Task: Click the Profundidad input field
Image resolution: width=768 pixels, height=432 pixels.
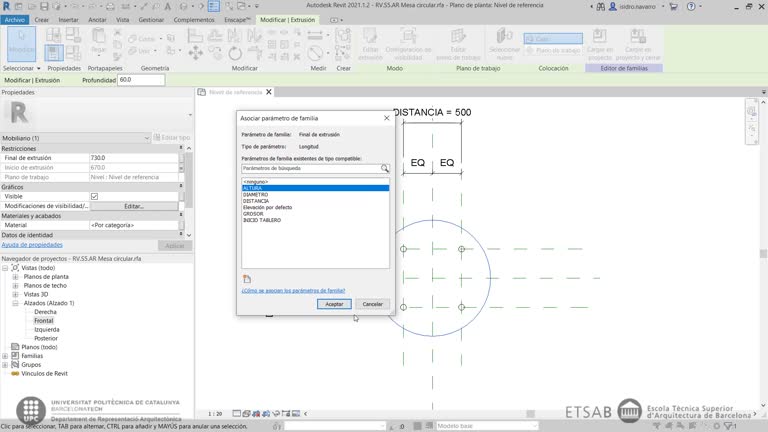Action: (140, 80)
